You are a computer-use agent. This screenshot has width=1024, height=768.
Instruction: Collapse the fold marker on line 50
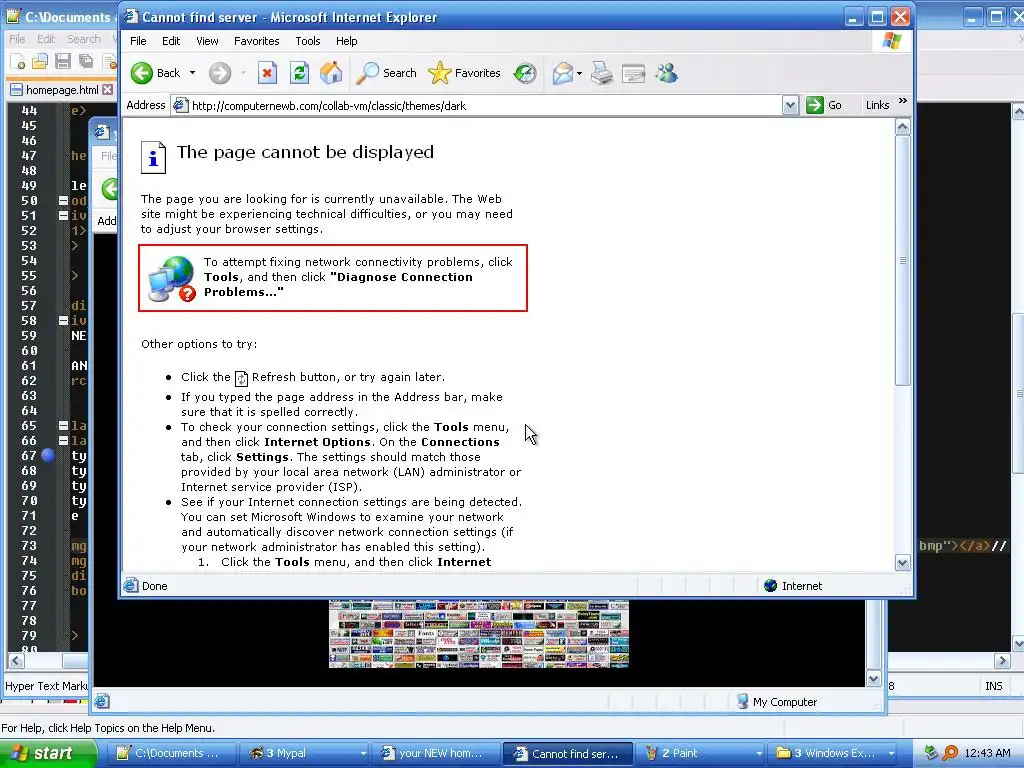[x=63, y=200]
